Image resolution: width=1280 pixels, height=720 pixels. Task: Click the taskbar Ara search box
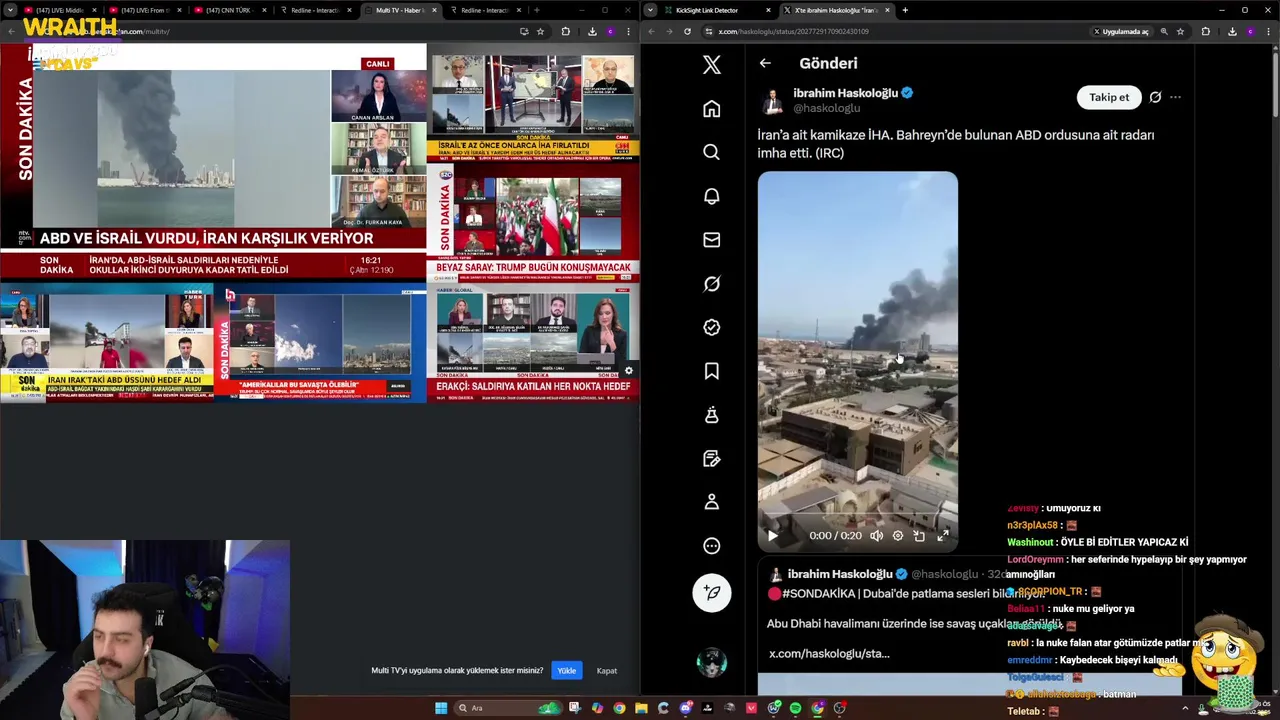tap(507, 708)
